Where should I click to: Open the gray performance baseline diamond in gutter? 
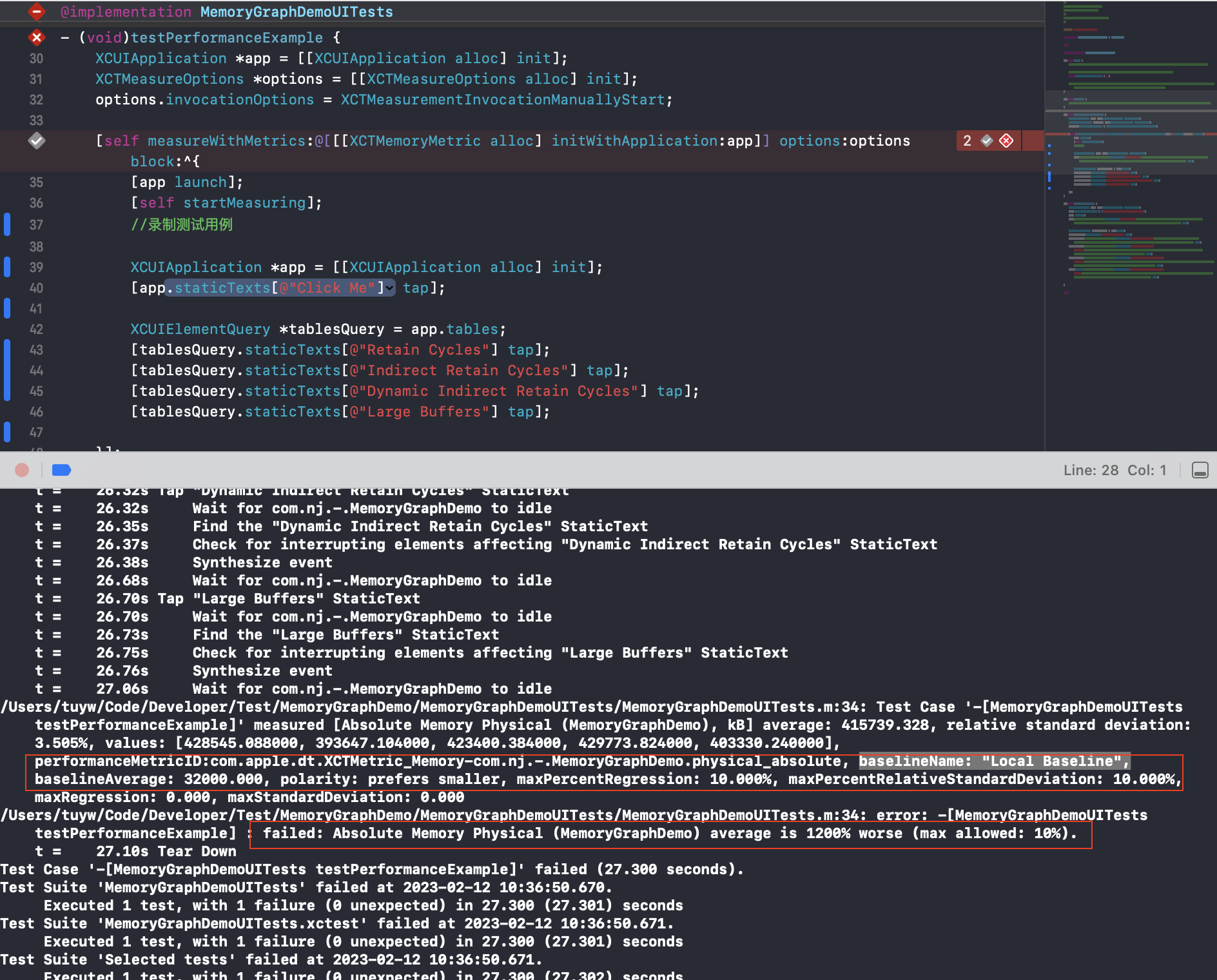pos(37,141)
